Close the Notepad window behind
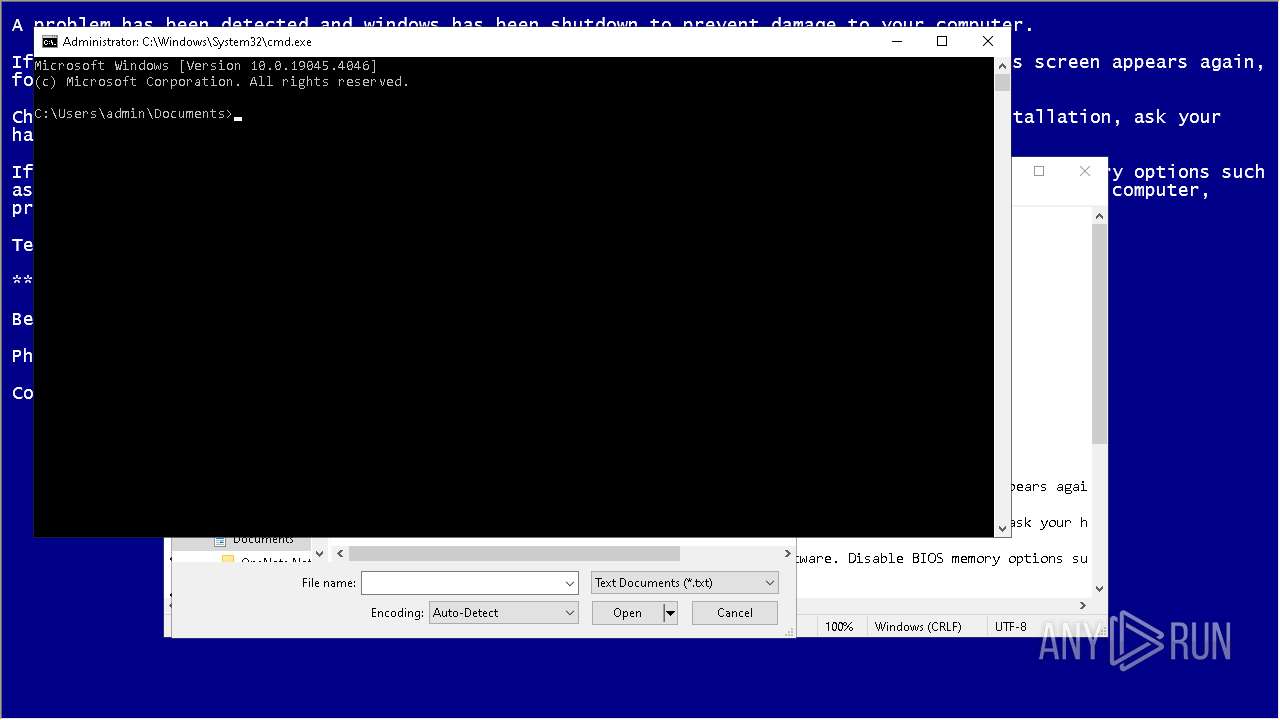This screenshot has width=1280, height=720. pyautogui.click(x=1085, y=171)
